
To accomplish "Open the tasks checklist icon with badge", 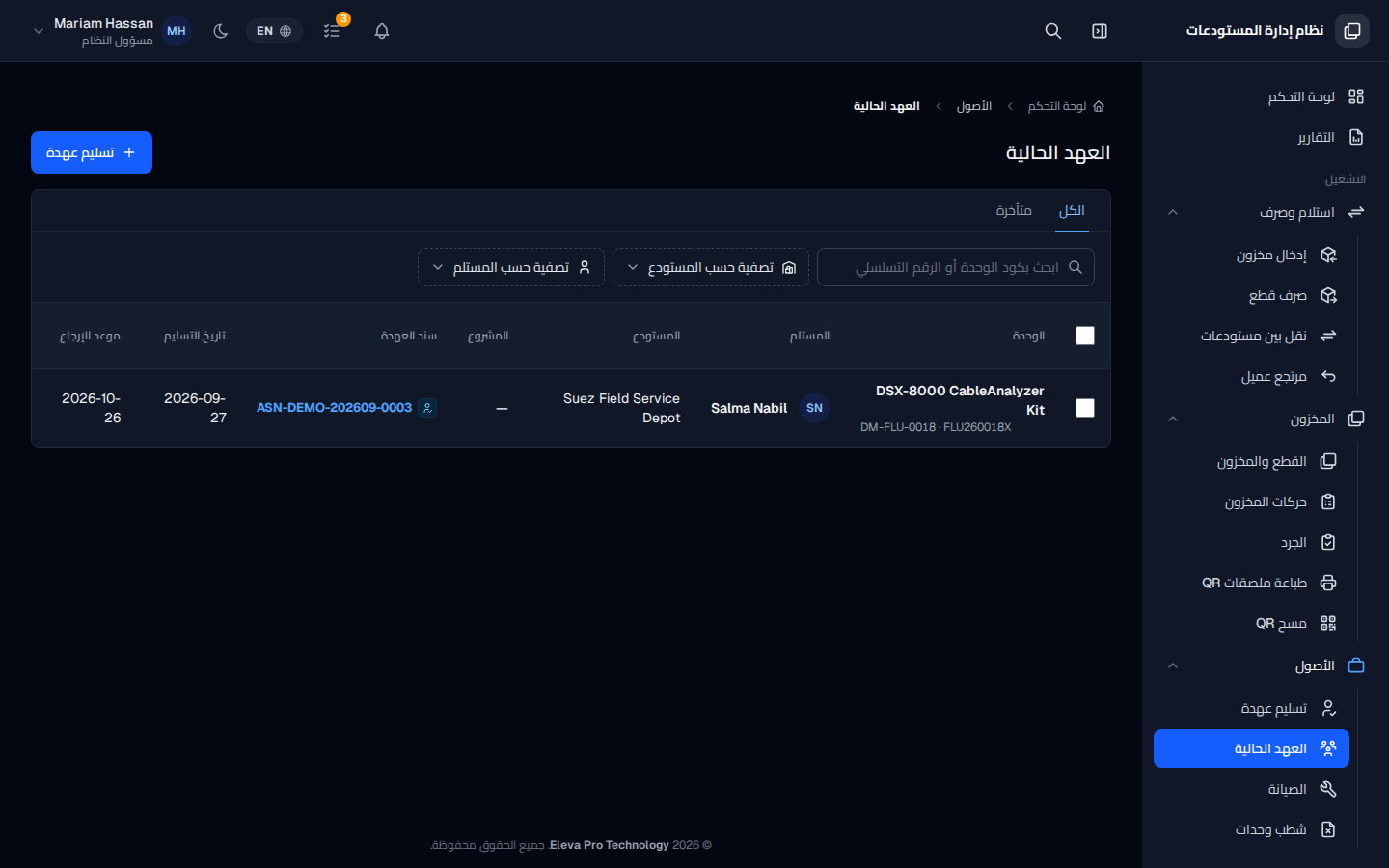I will tap(332, 31).
